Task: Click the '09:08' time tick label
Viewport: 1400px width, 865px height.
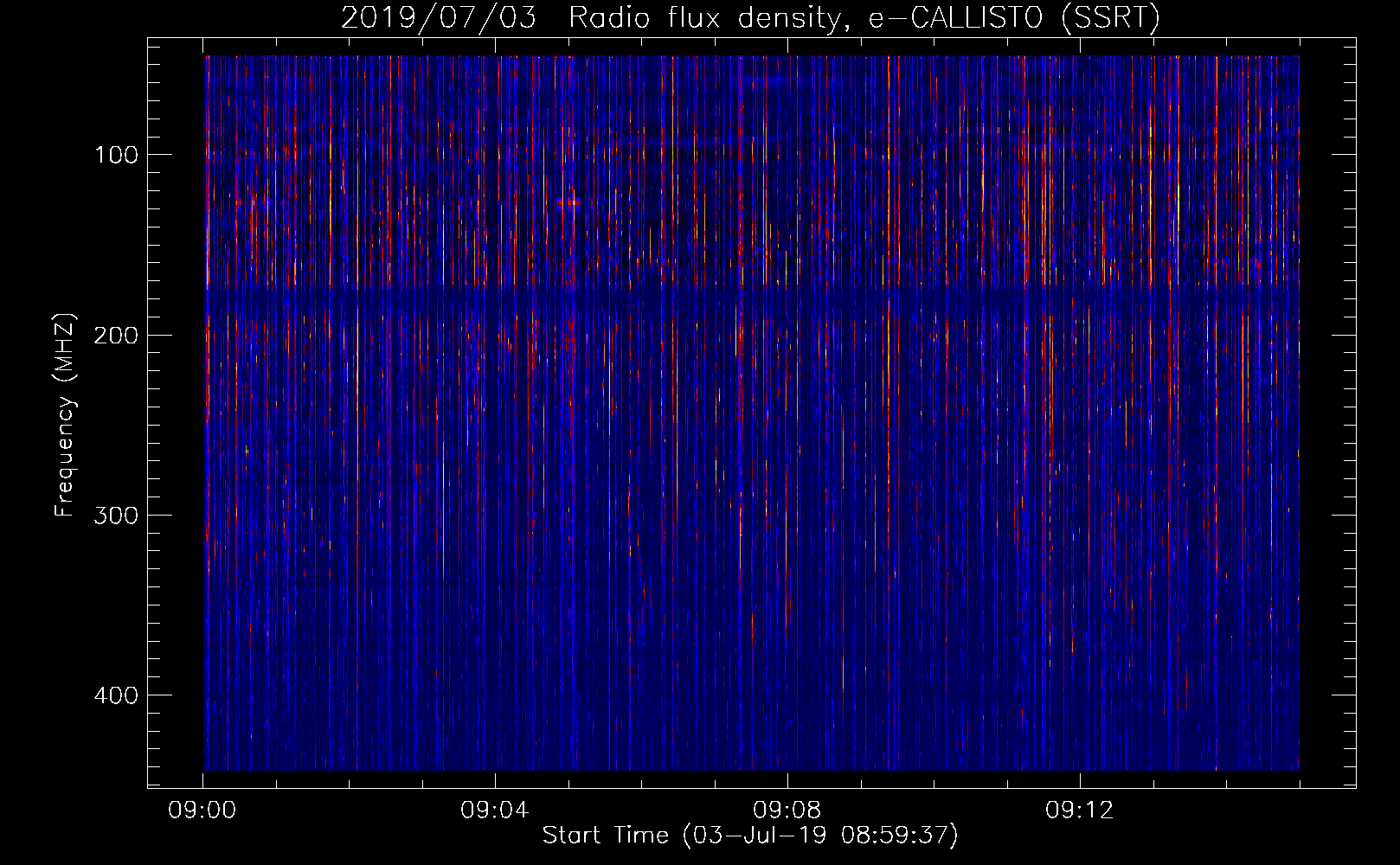Action: [x=787, y=811]
